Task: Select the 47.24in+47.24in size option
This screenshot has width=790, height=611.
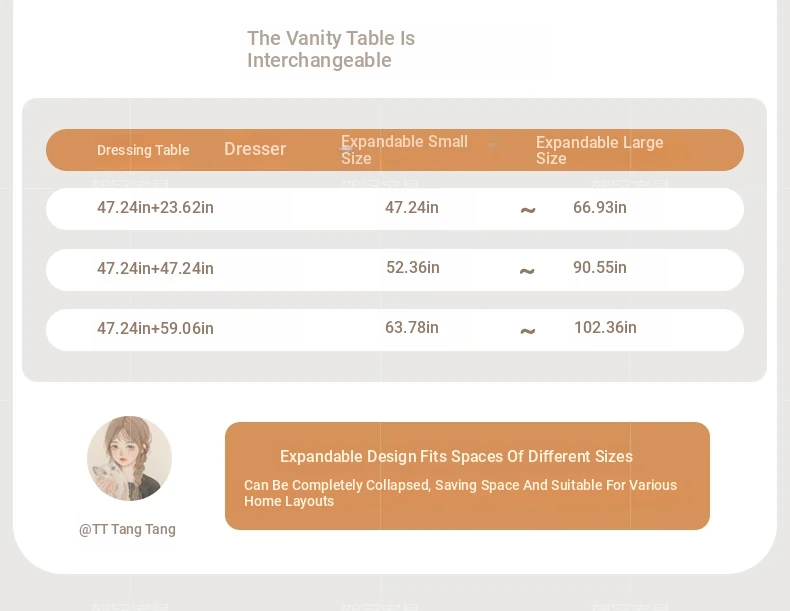Action: 155,269
